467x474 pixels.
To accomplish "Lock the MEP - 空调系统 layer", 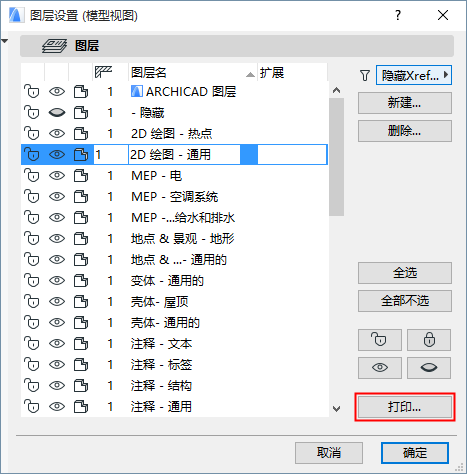I will 32,196.
